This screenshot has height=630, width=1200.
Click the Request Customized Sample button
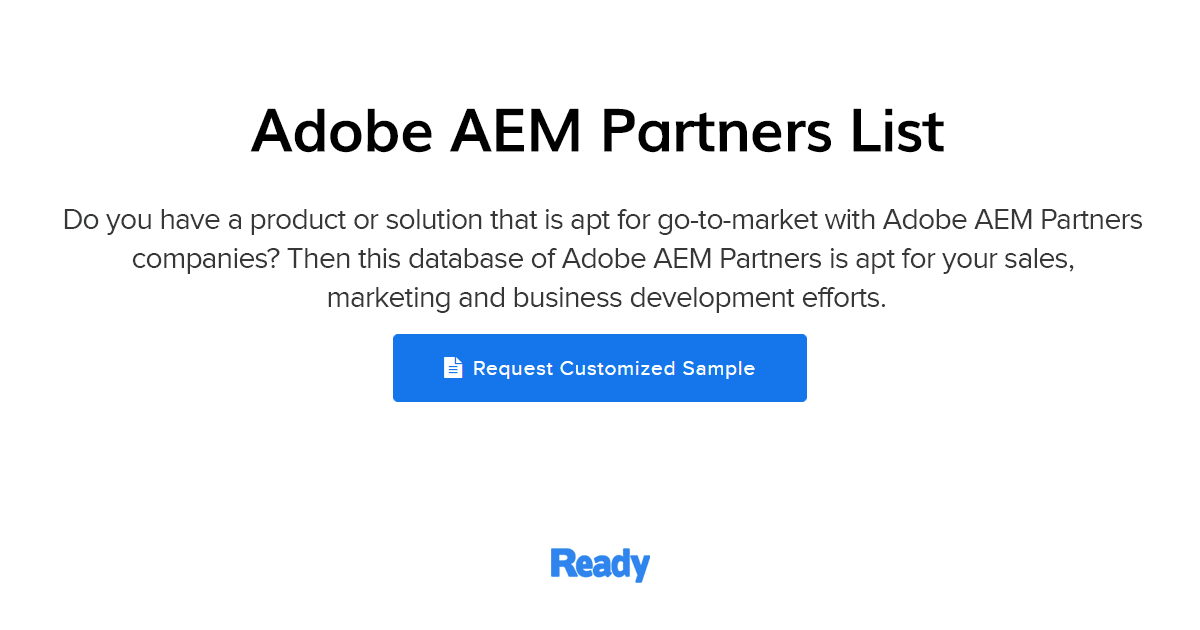coord(600,367)
